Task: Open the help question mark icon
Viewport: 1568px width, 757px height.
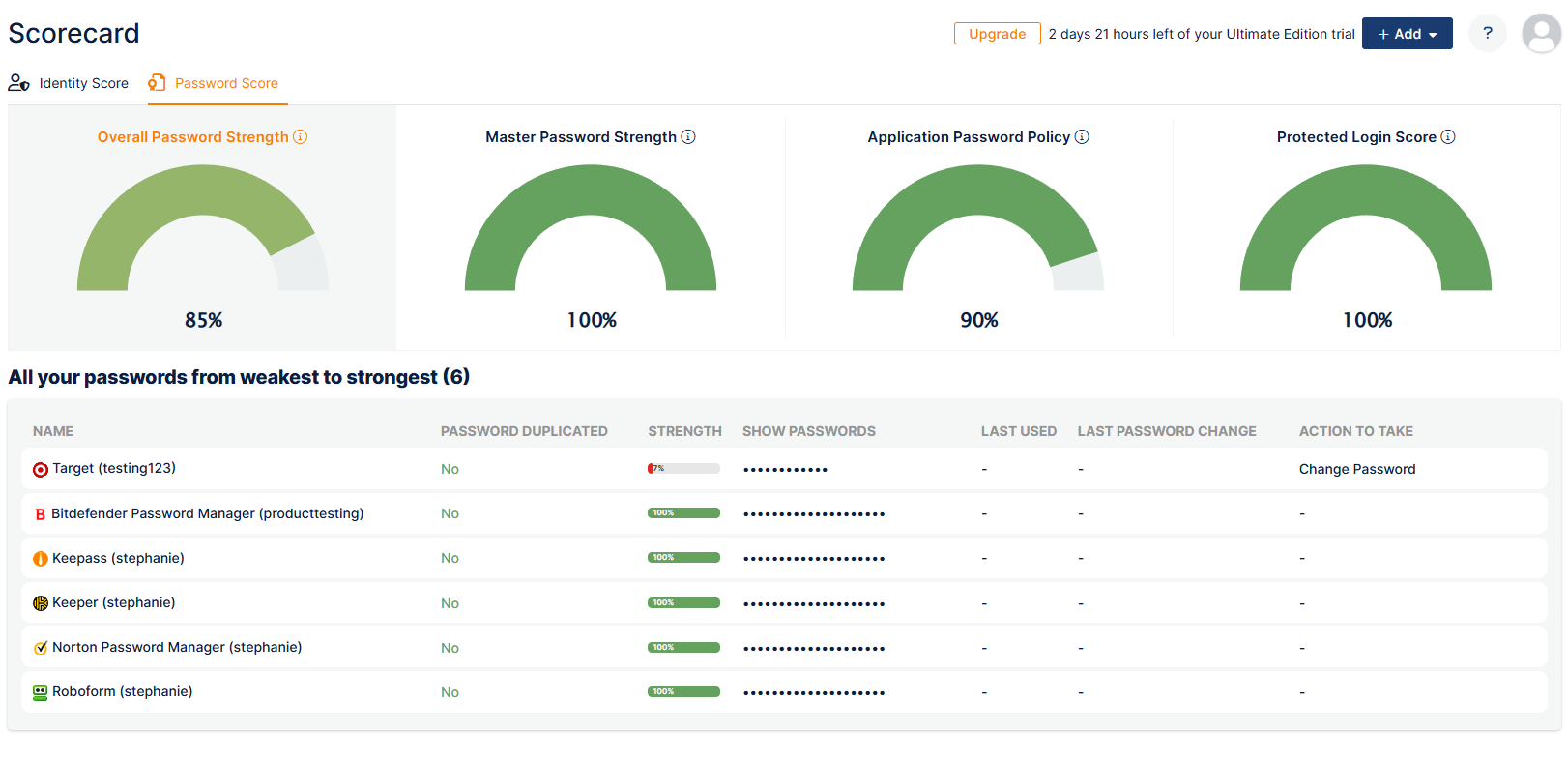Action: coord(1487,34)
